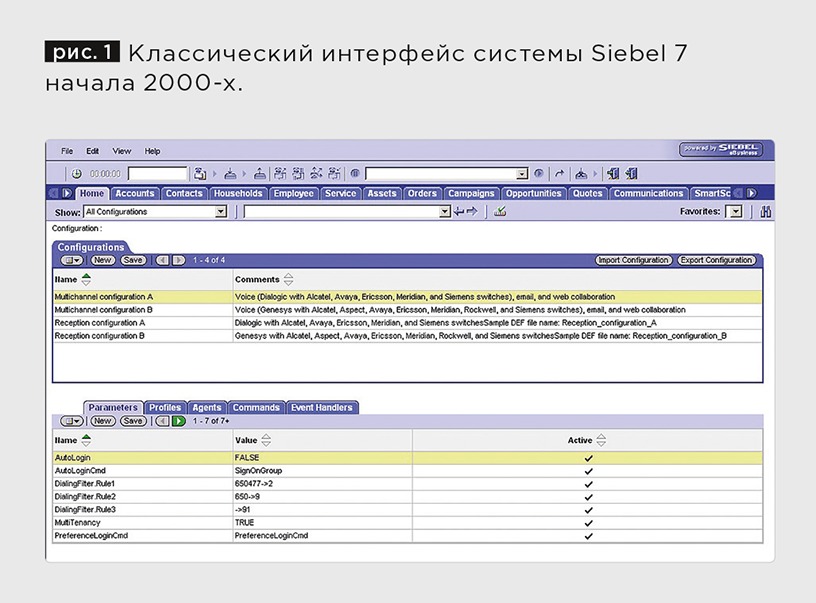
Task: Toggle Active checkmark for DialingFilter.Rule1
Action: coord(588,484)
